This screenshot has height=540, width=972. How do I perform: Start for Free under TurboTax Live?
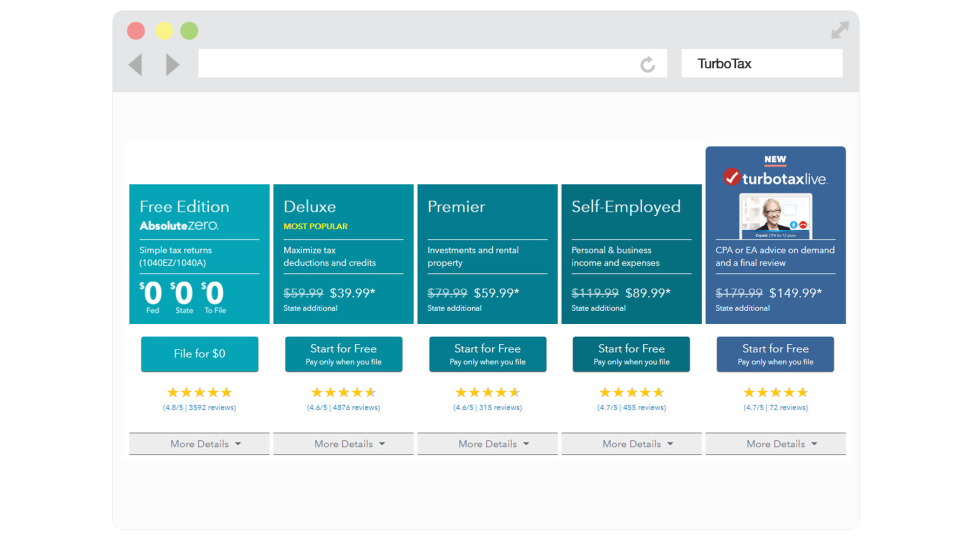point(775,354)
